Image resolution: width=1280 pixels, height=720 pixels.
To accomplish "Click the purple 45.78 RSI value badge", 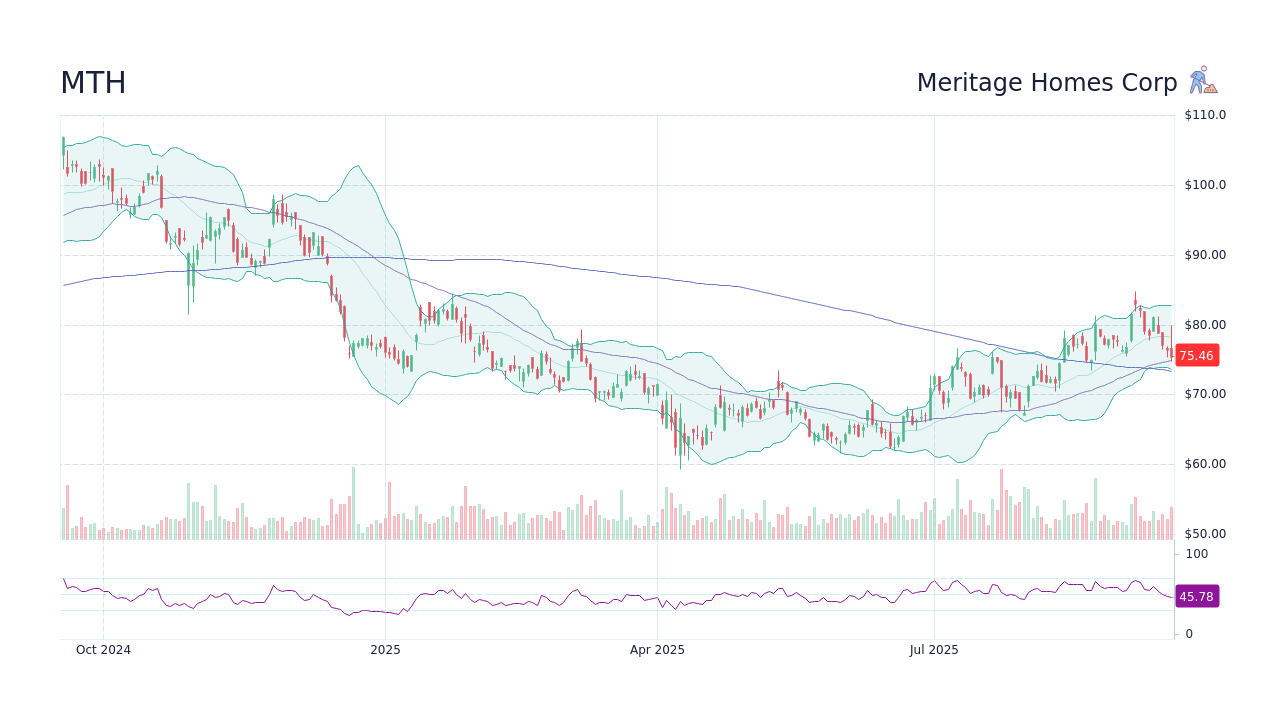I will tap(1196, 596).
